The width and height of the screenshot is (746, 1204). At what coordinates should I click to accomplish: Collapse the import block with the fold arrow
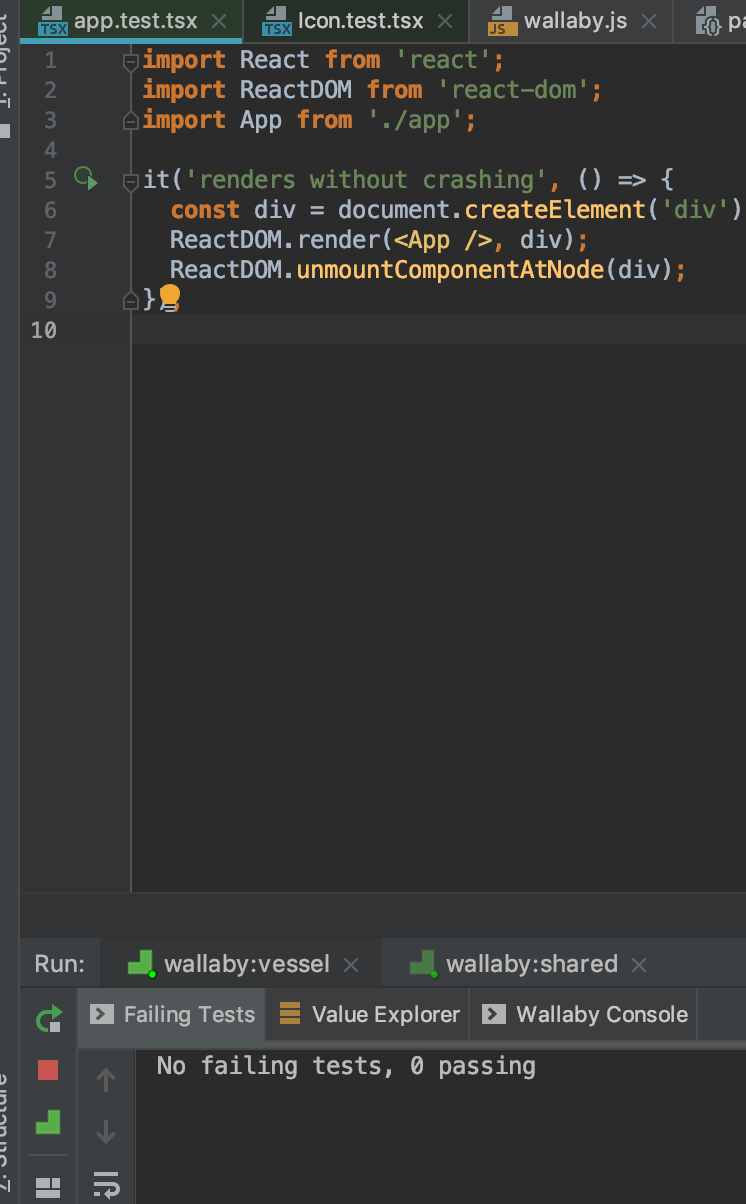[130, 60]
